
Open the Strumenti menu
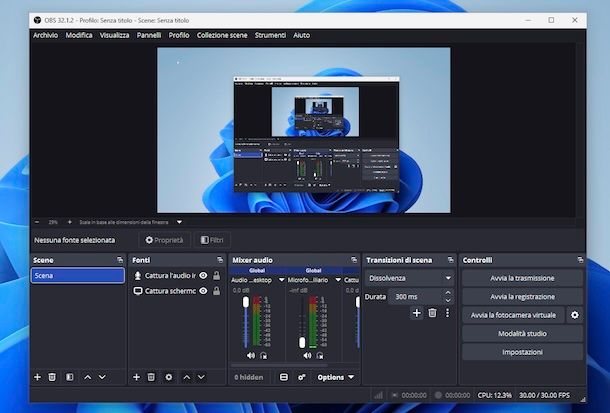coord(270,35)
